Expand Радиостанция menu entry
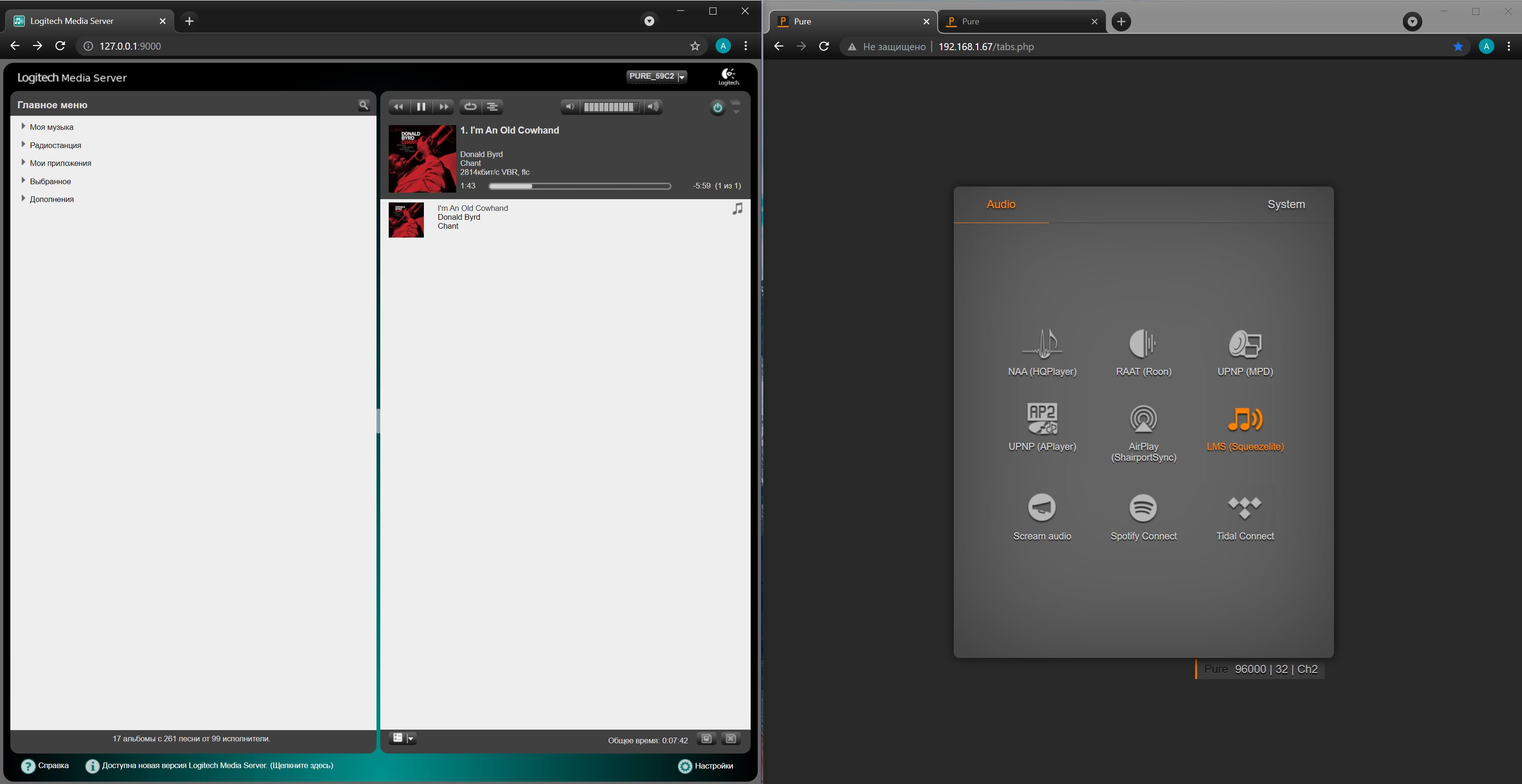This screenshot has height=784, width=1522. pyautogui.click(x=23, y=145)
